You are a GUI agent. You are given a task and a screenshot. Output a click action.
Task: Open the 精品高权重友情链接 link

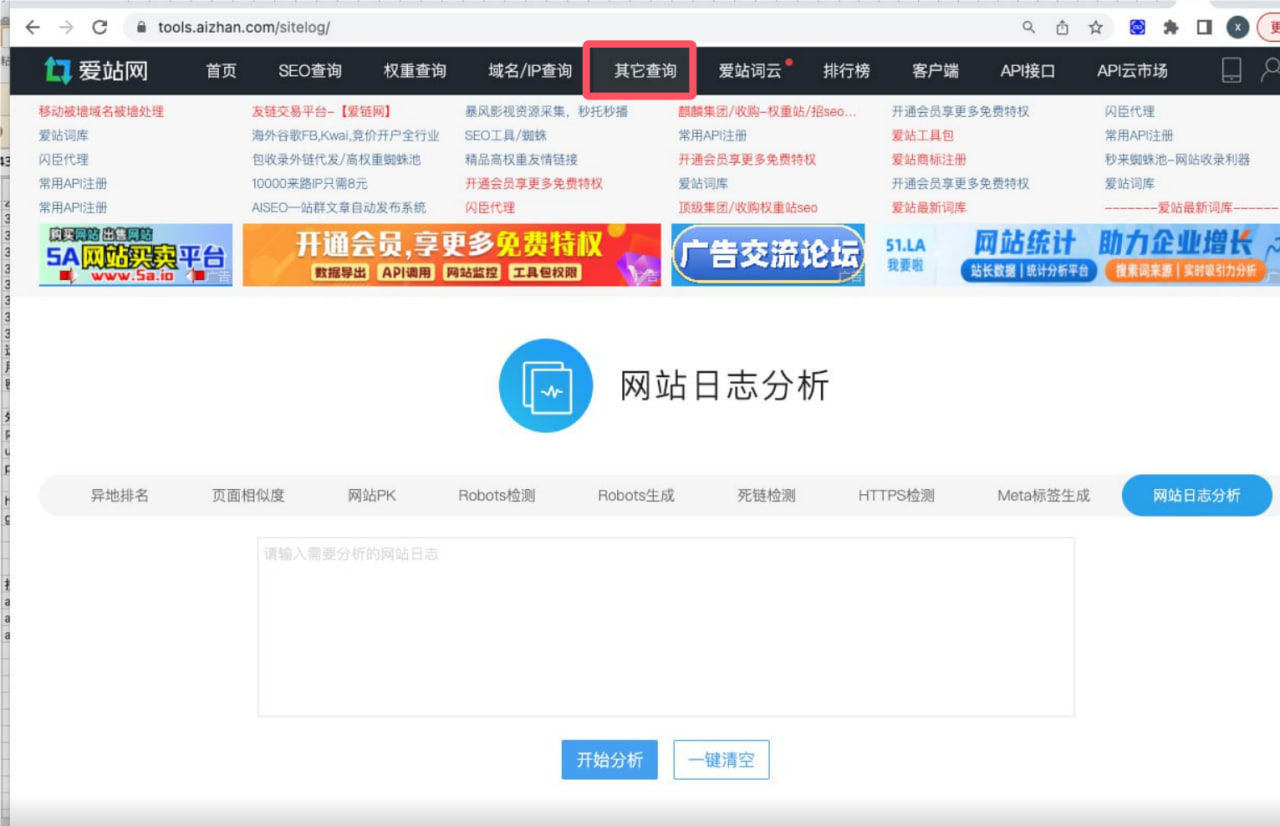pyautogui.click(x=521, y=159)
